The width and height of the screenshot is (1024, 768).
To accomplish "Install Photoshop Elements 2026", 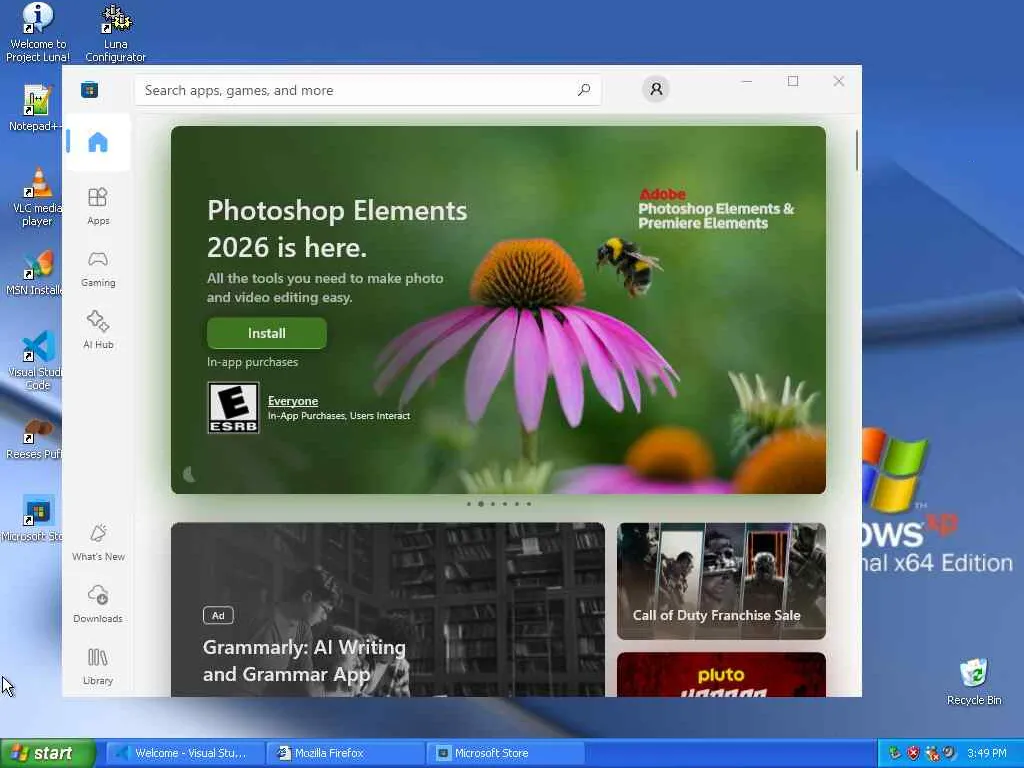I will (x=266, y=333).
